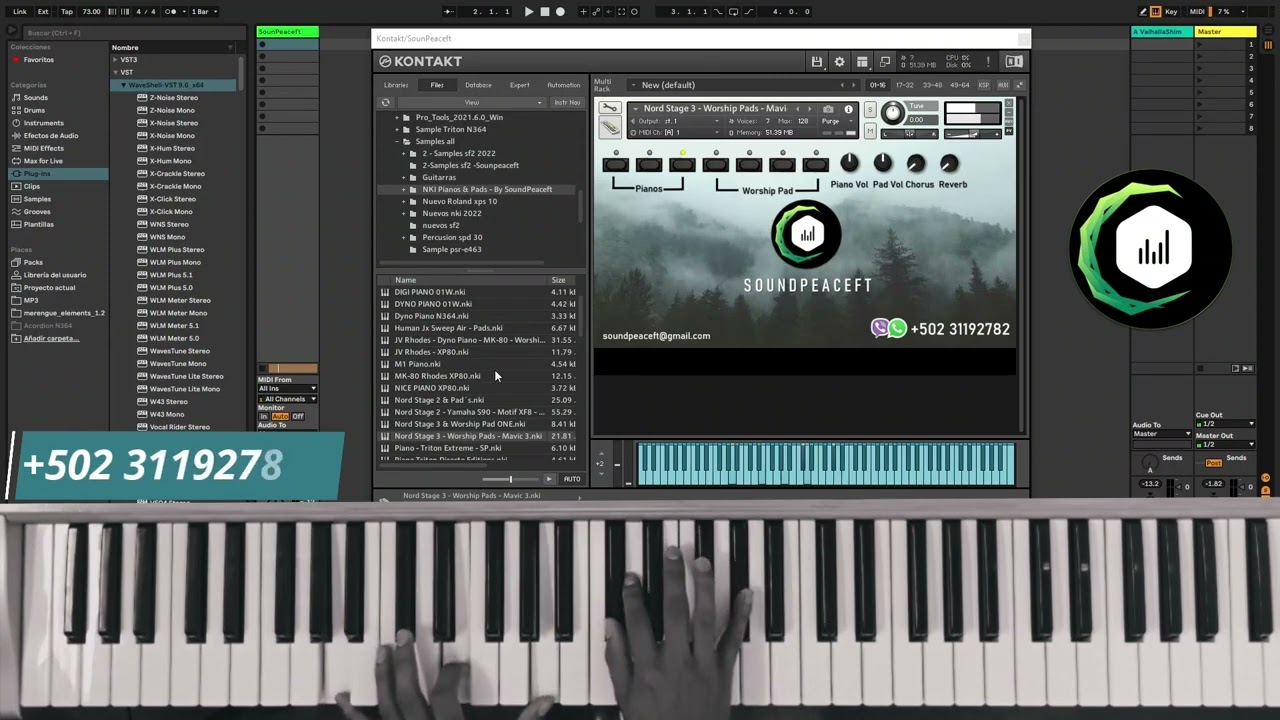Toggle the MIDI map mode button

[x=1197, y=12]
